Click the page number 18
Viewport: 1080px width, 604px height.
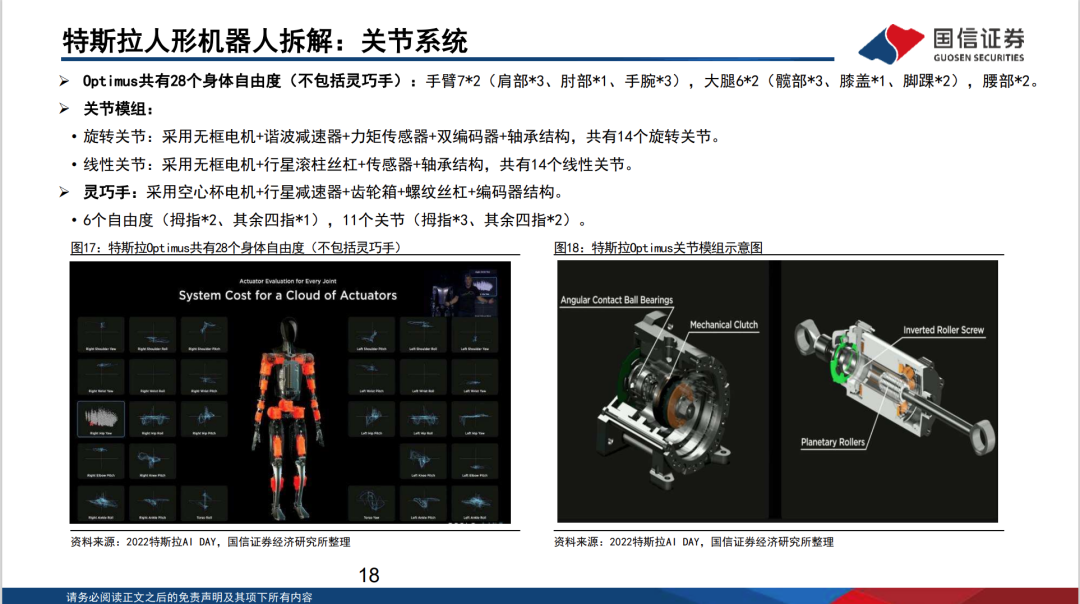tap(368, 575)
